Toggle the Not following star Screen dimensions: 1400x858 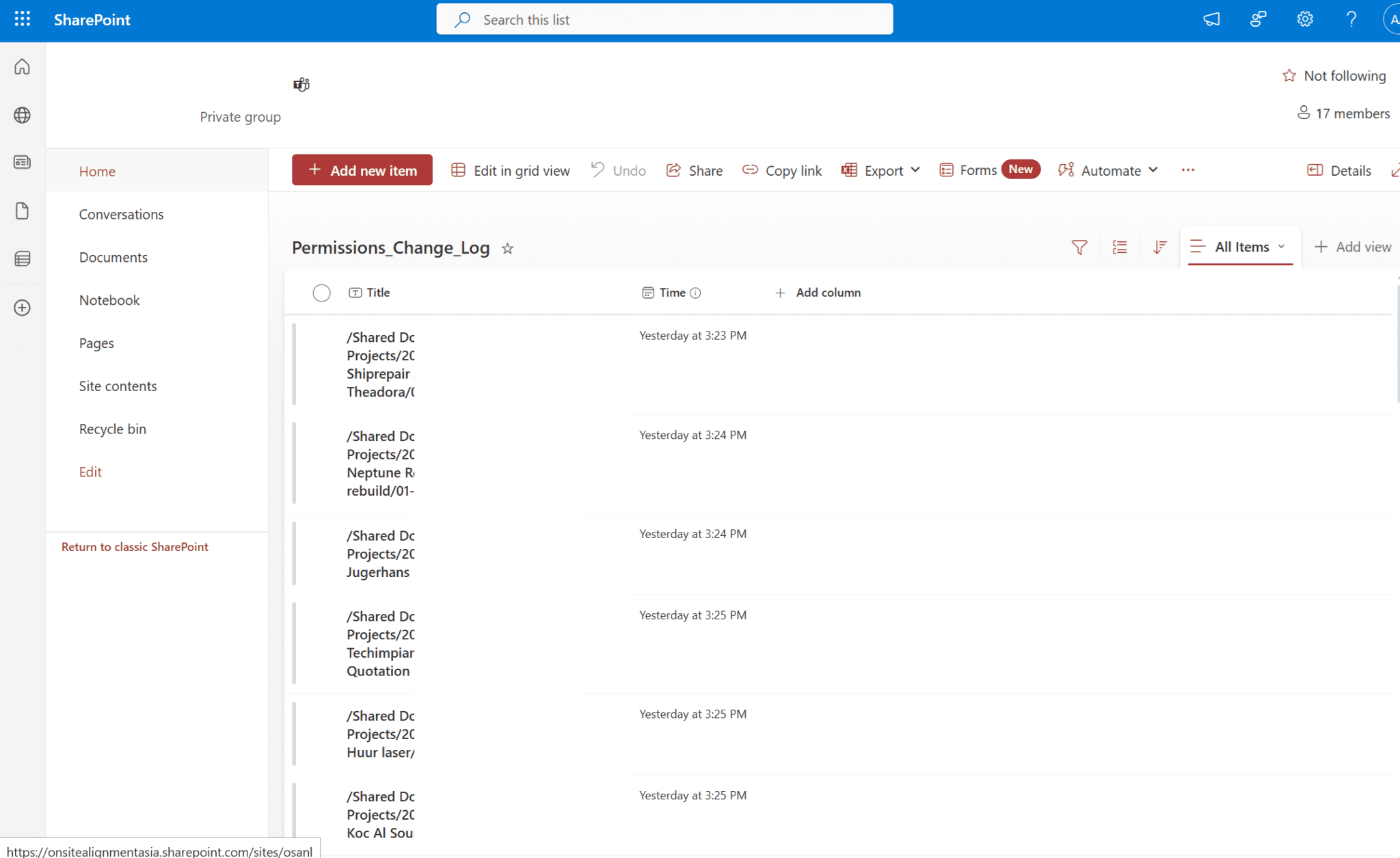(1289, 76)
